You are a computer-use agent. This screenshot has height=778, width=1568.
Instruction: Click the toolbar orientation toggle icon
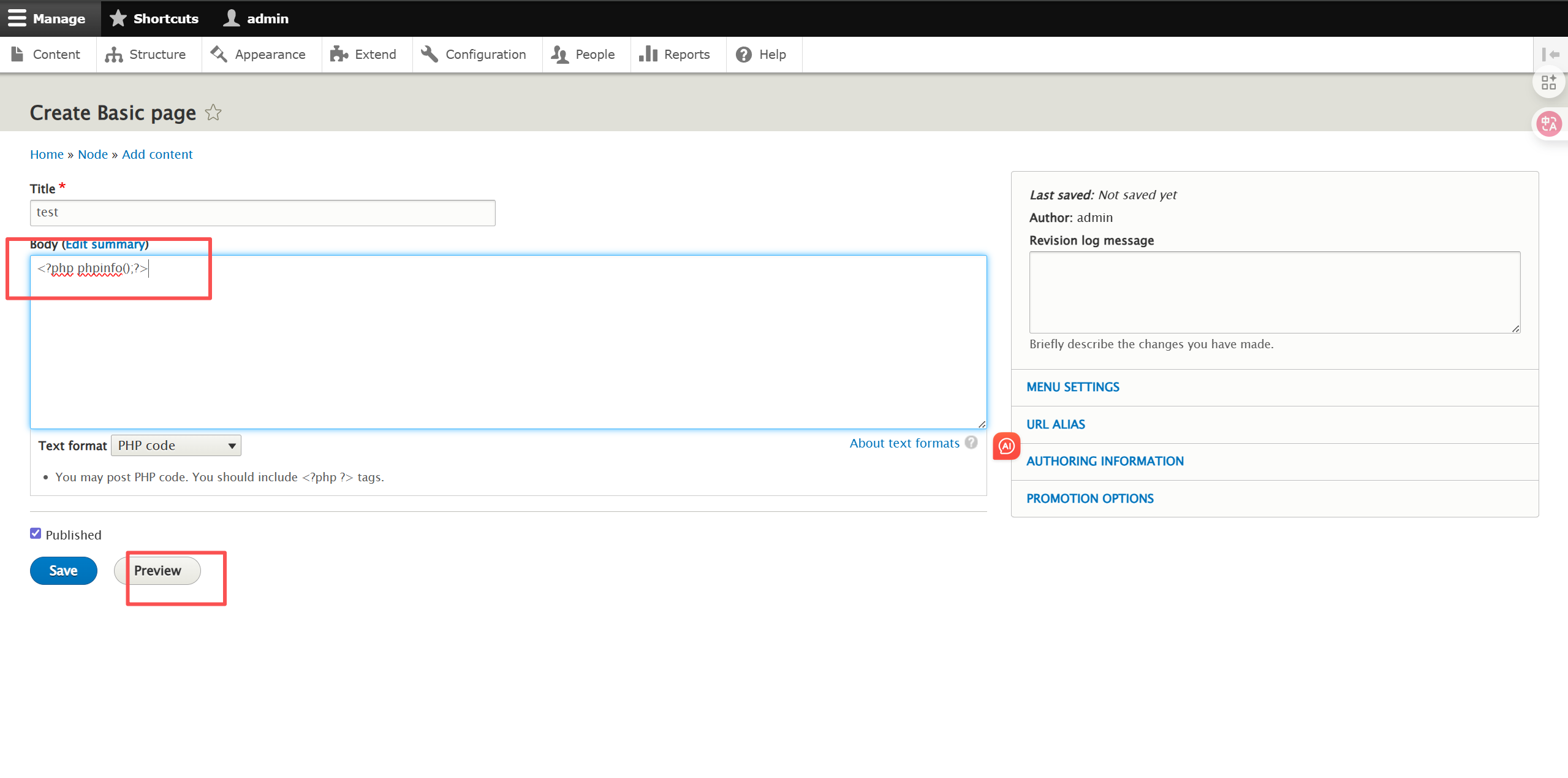1550,55
